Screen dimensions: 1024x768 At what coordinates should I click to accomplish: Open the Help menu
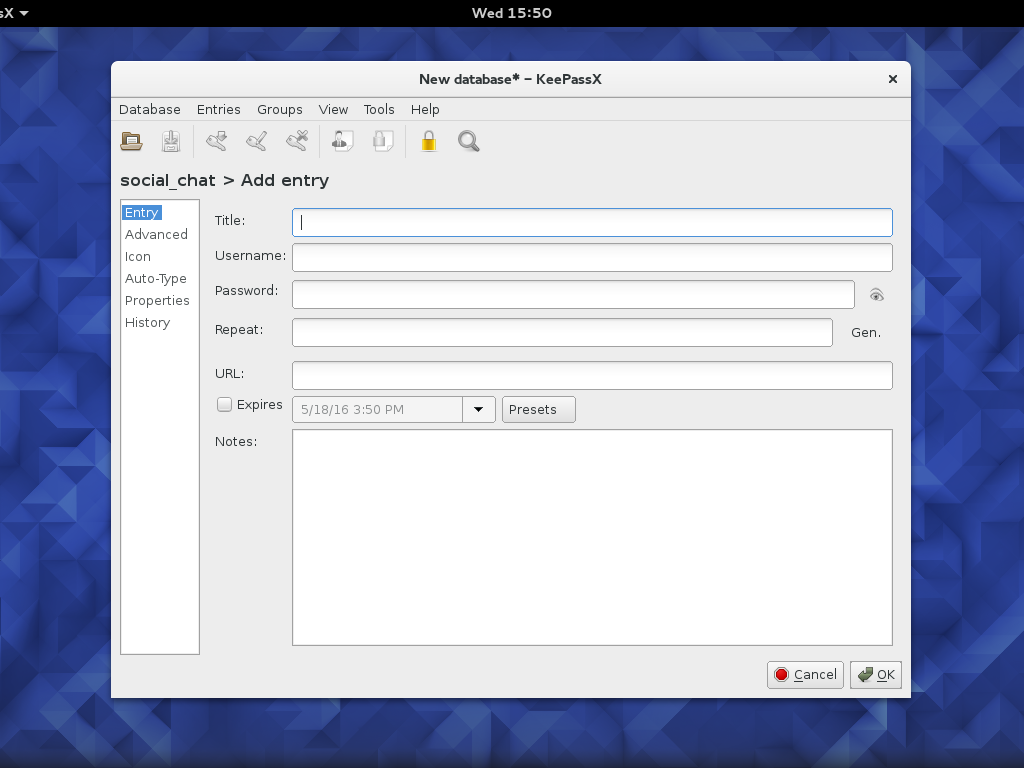click(425, 109)
